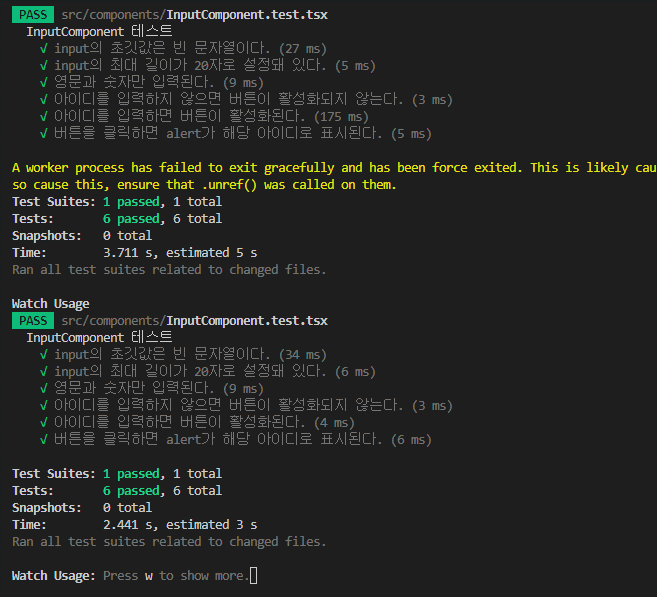The height and width of the screenshot is (597, 657).
Task: Click the last "Ran all test suites" line
Action: (169, 541)
